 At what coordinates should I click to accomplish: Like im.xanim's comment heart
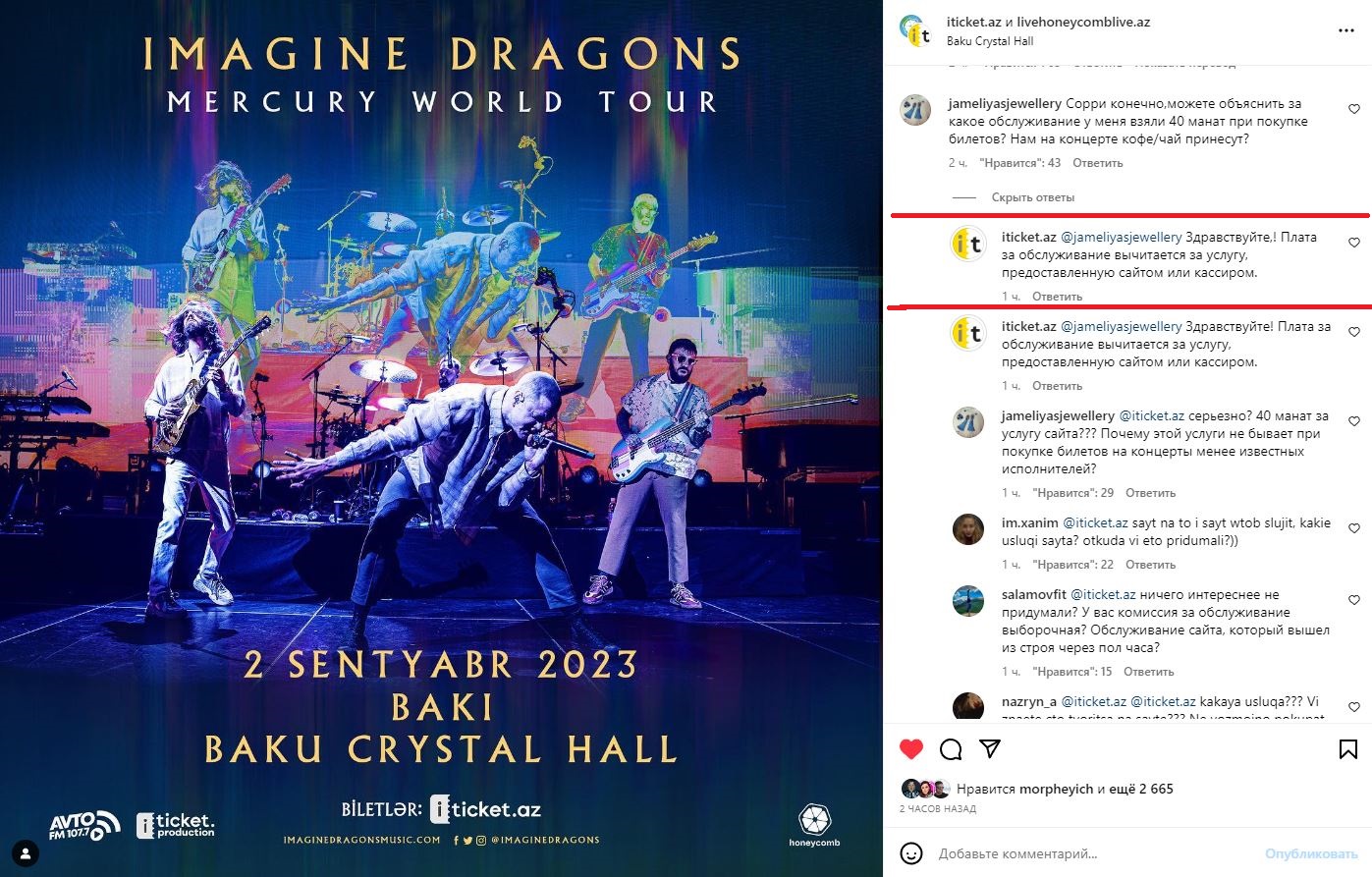1354,528
